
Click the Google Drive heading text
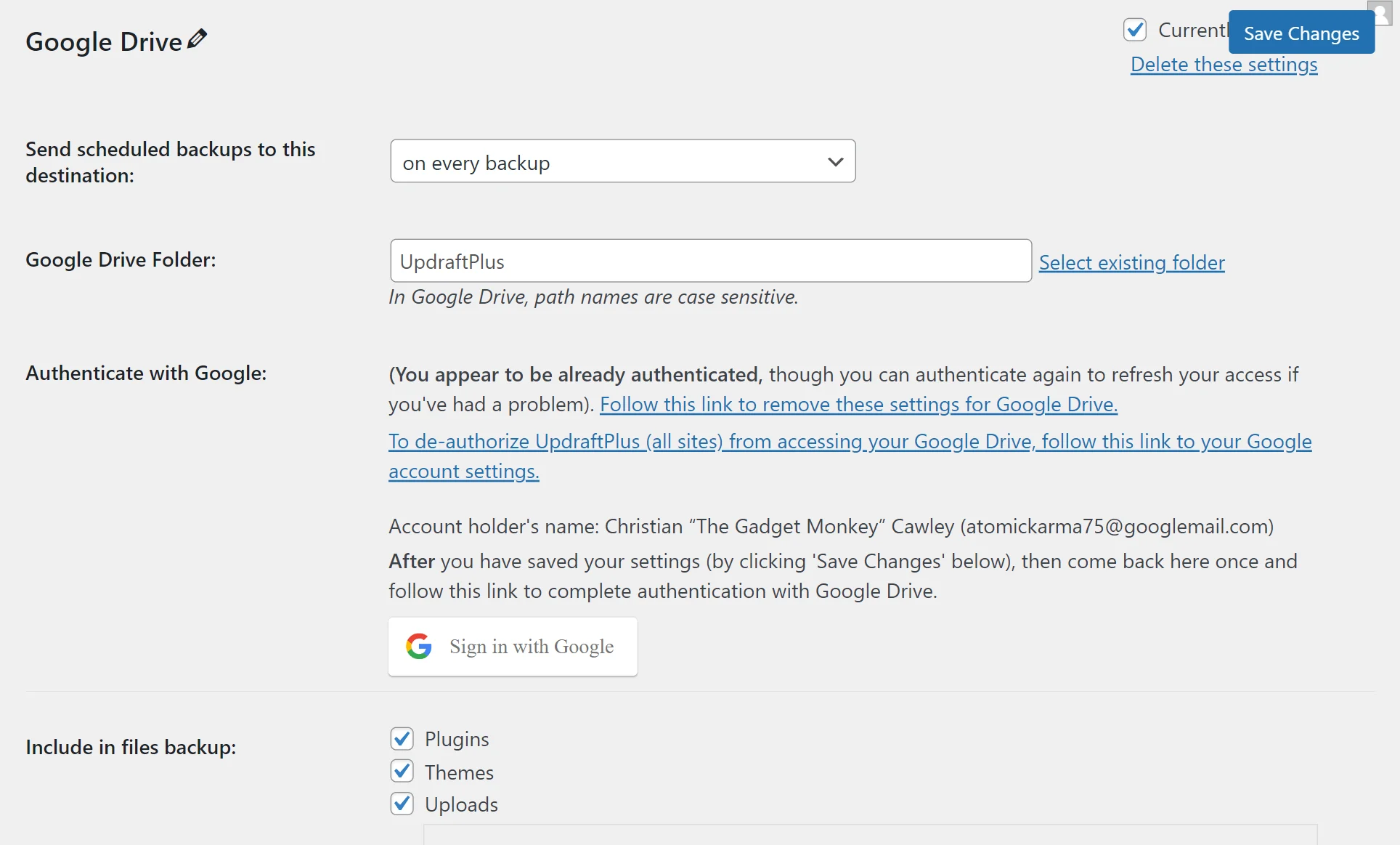[x=104, y=41]
